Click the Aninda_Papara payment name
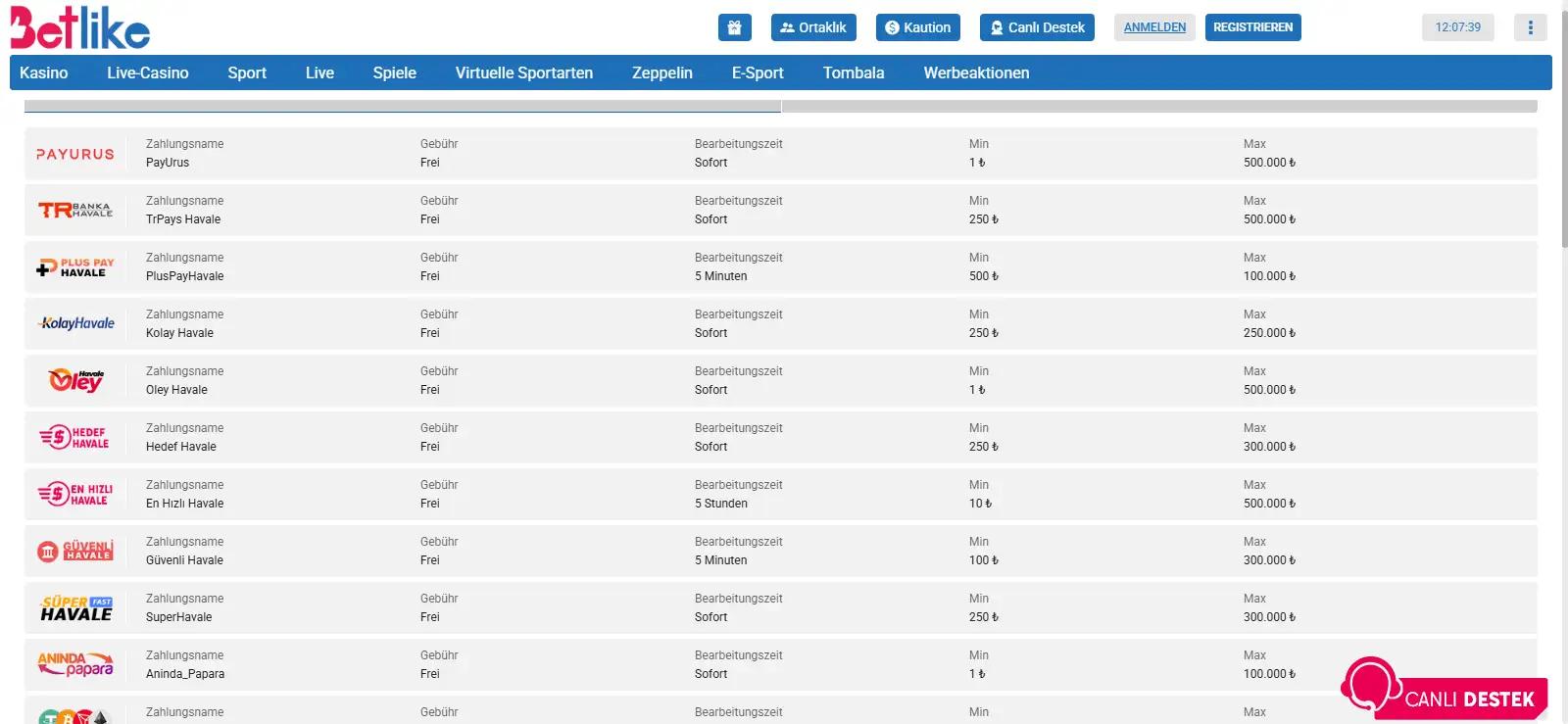The height and width of the screenshot is (724, 1568). (185, 674)
